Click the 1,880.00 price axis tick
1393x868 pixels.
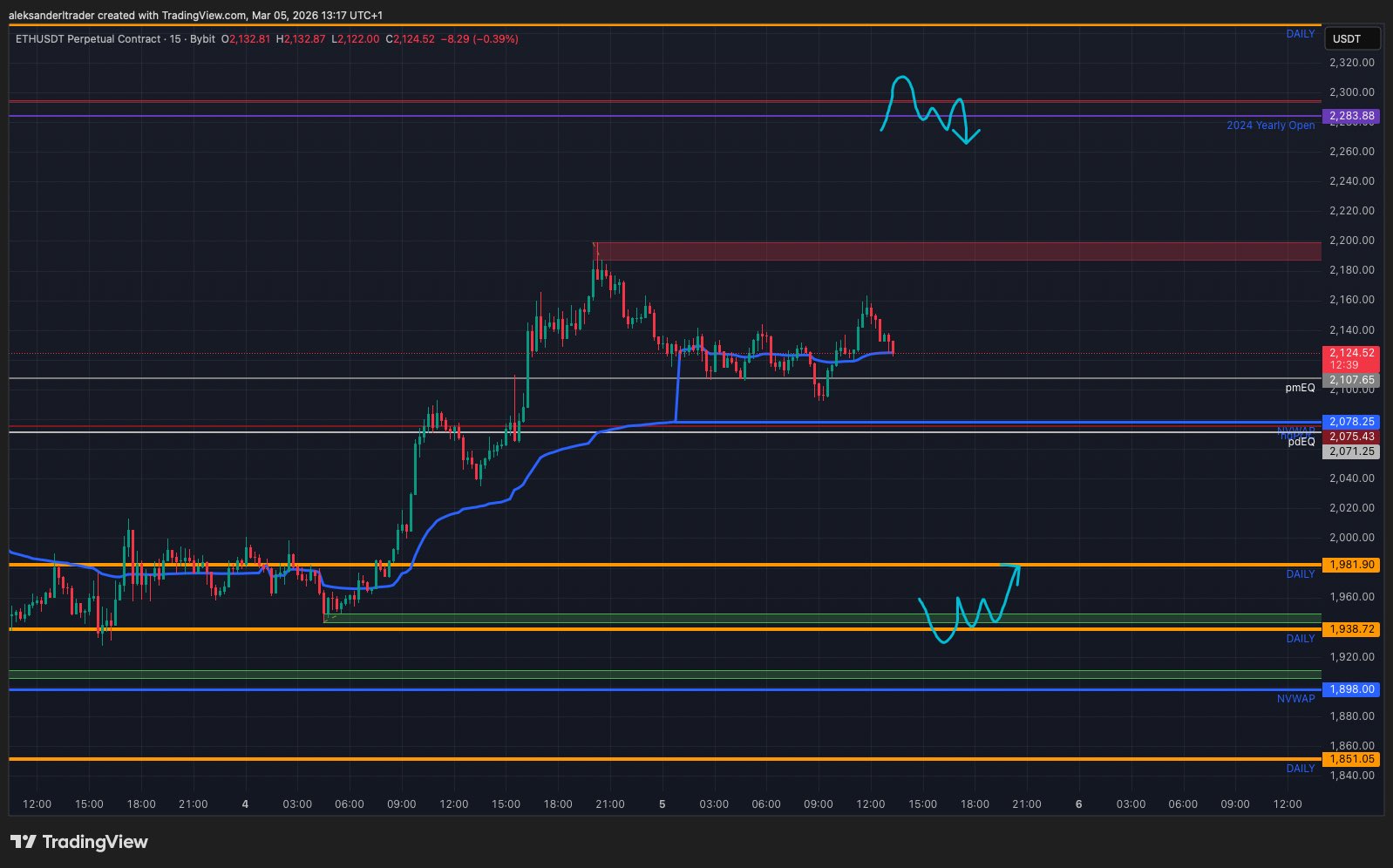tap(1352, 716)
